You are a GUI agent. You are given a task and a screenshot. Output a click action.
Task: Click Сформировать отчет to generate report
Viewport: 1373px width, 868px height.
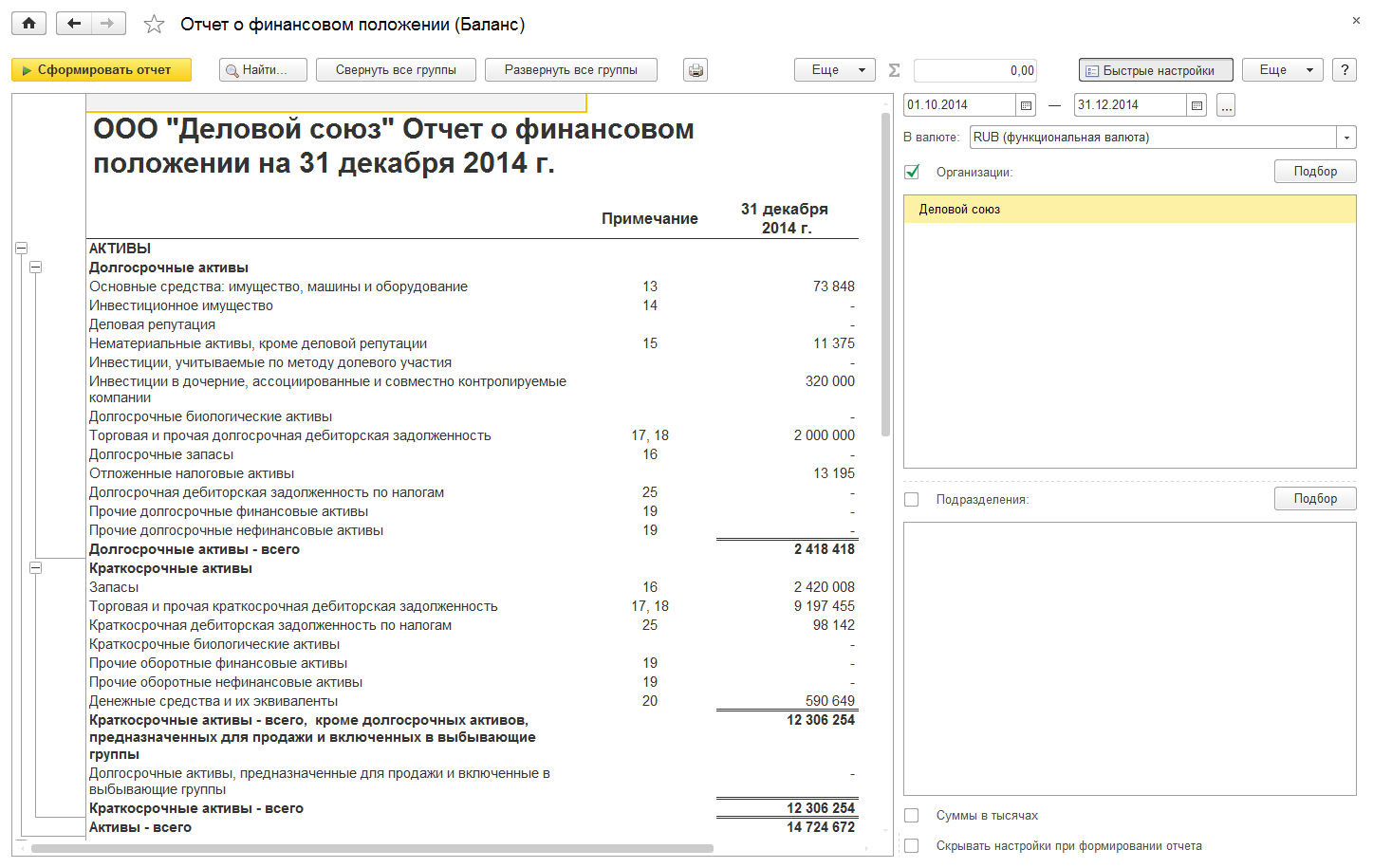coord(102,70)
